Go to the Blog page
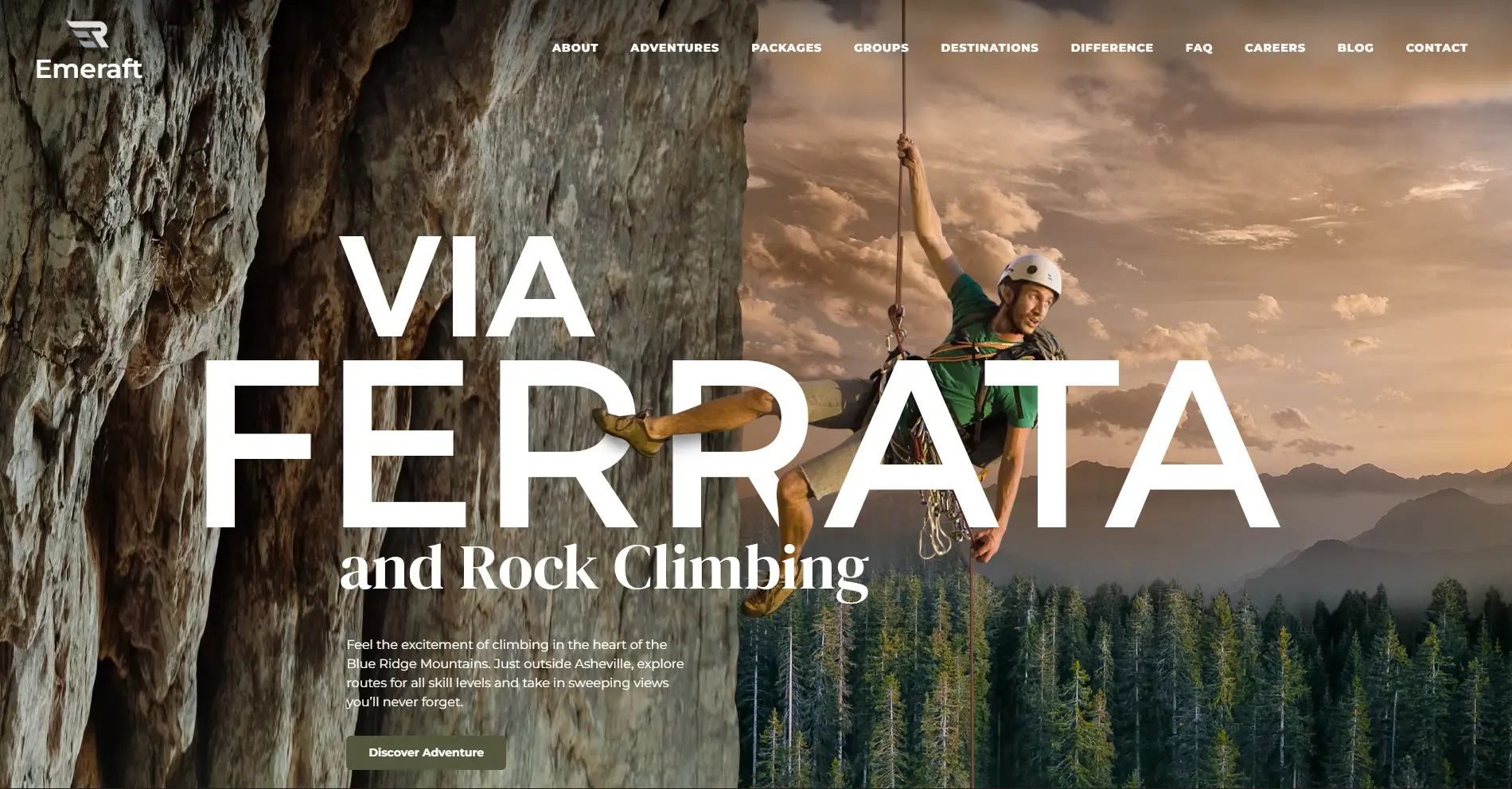 [x=1355, y=48]
